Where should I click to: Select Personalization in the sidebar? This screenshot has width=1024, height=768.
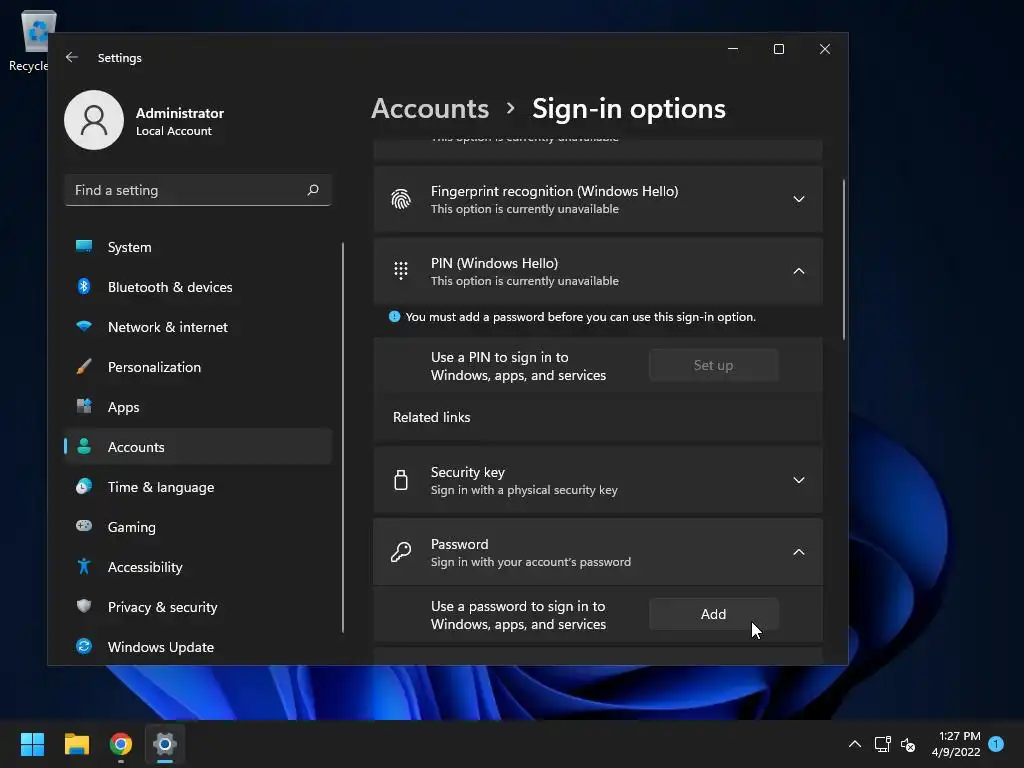[x=198, y=367]
